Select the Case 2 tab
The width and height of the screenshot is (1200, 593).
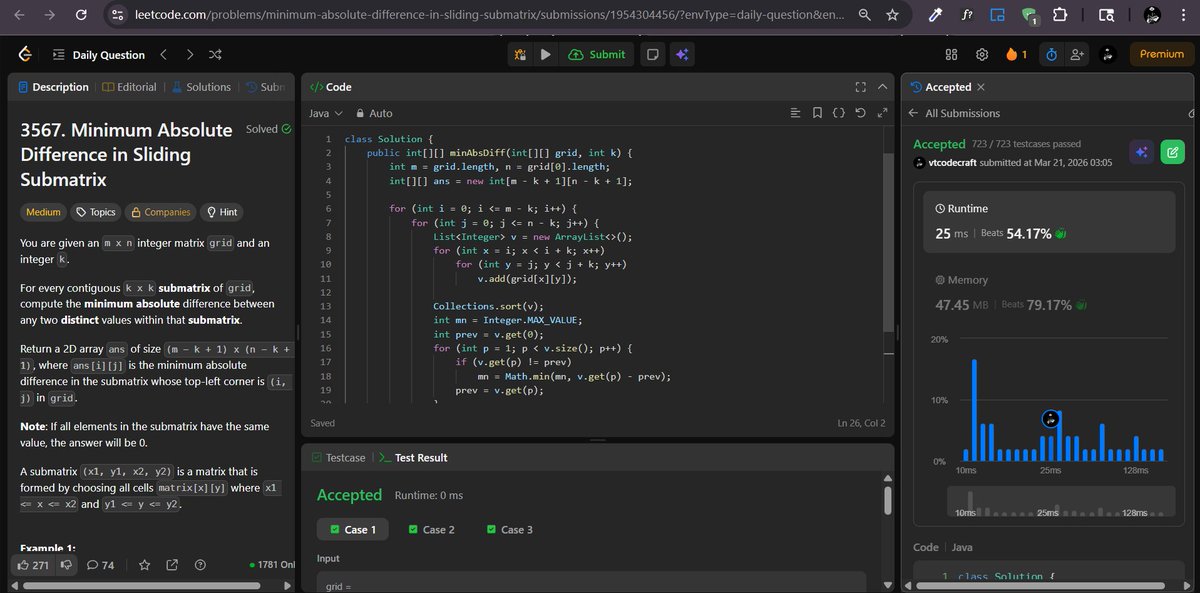[433, 529]
